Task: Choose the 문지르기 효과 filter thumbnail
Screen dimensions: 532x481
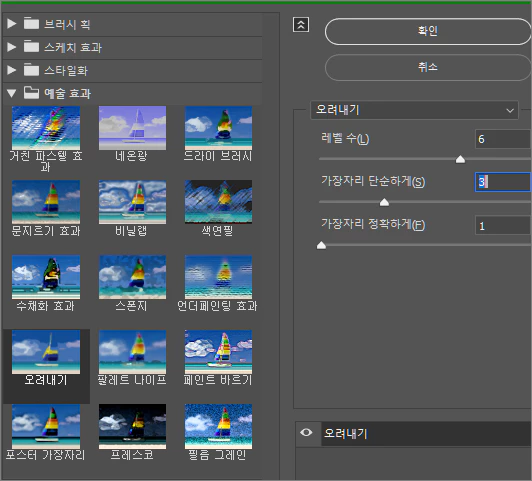Action: click(46, 202)
